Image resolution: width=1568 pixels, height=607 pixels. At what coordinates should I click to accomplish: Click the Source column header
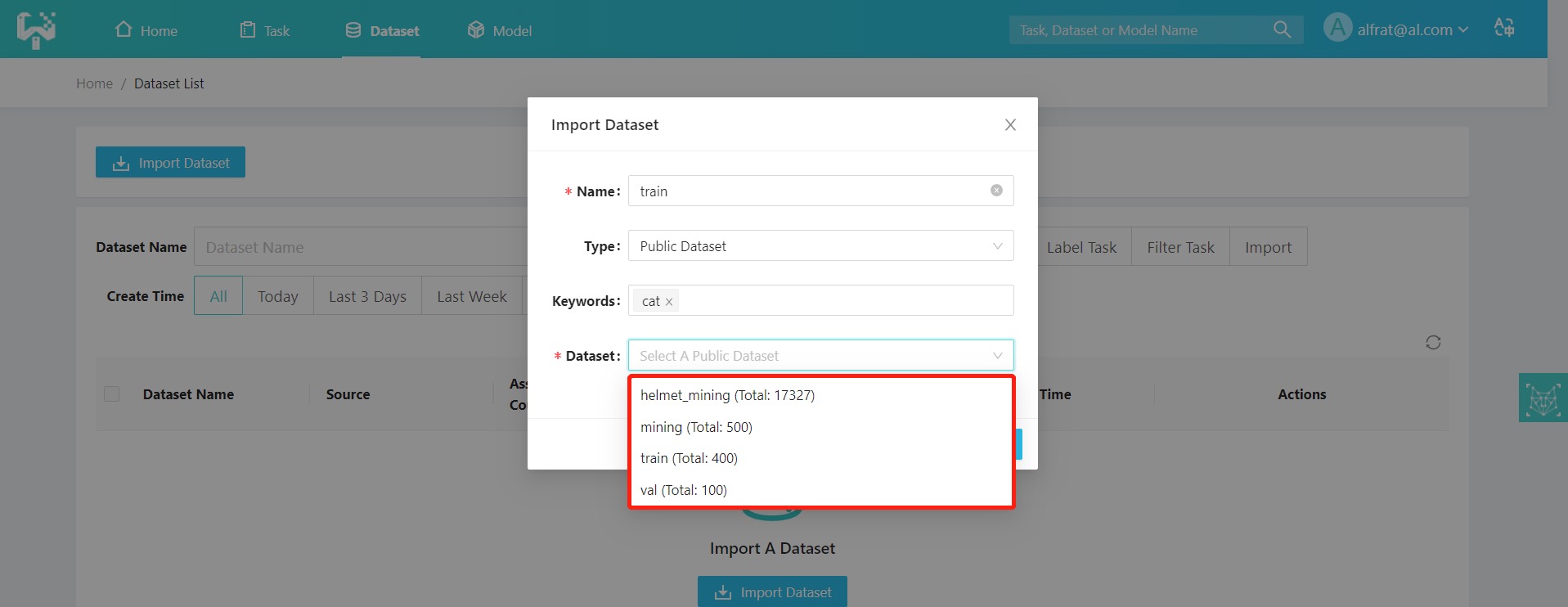348,394
